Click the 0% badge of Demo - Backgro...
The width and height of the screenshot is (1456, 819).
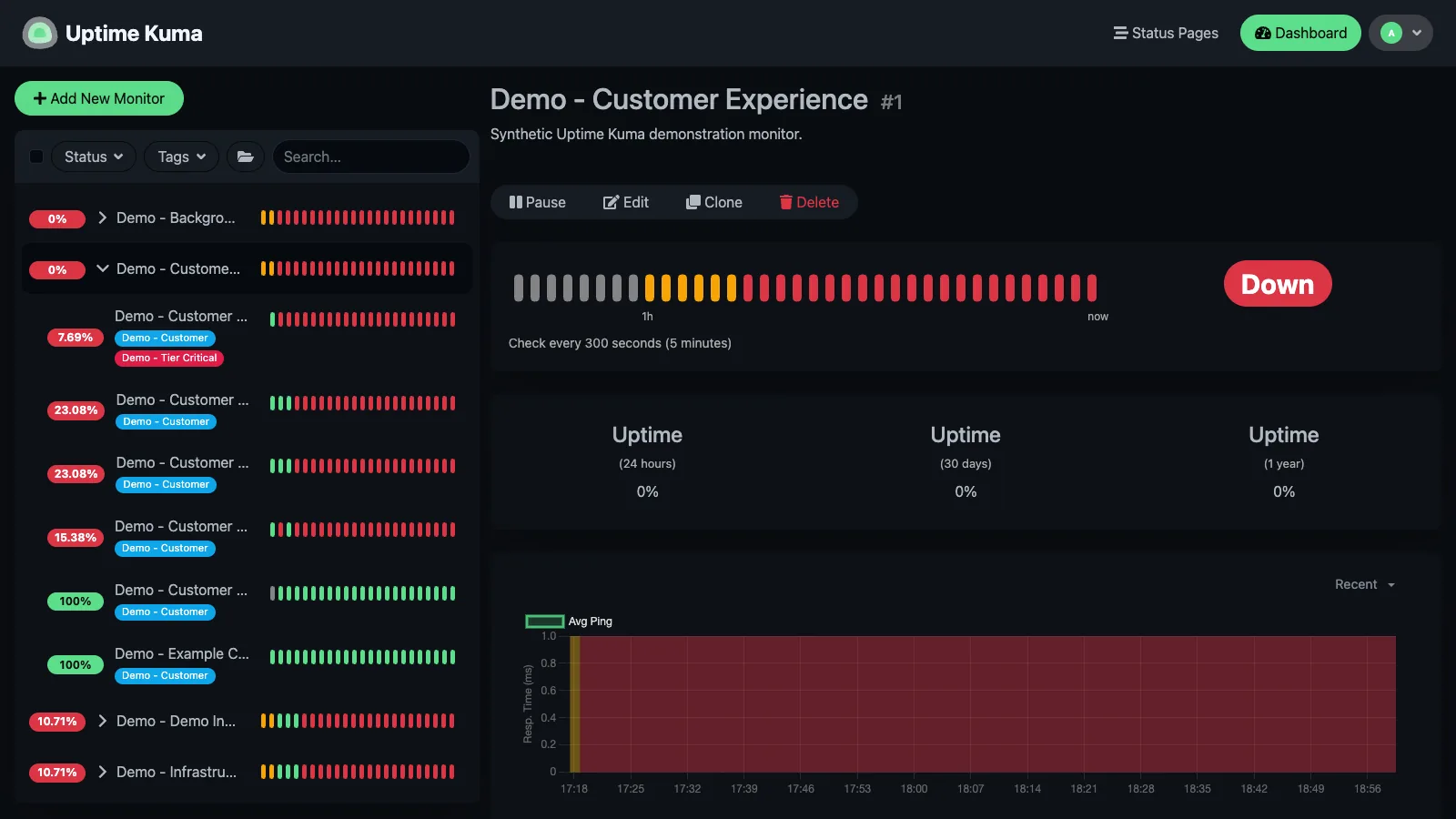(57, 218)
